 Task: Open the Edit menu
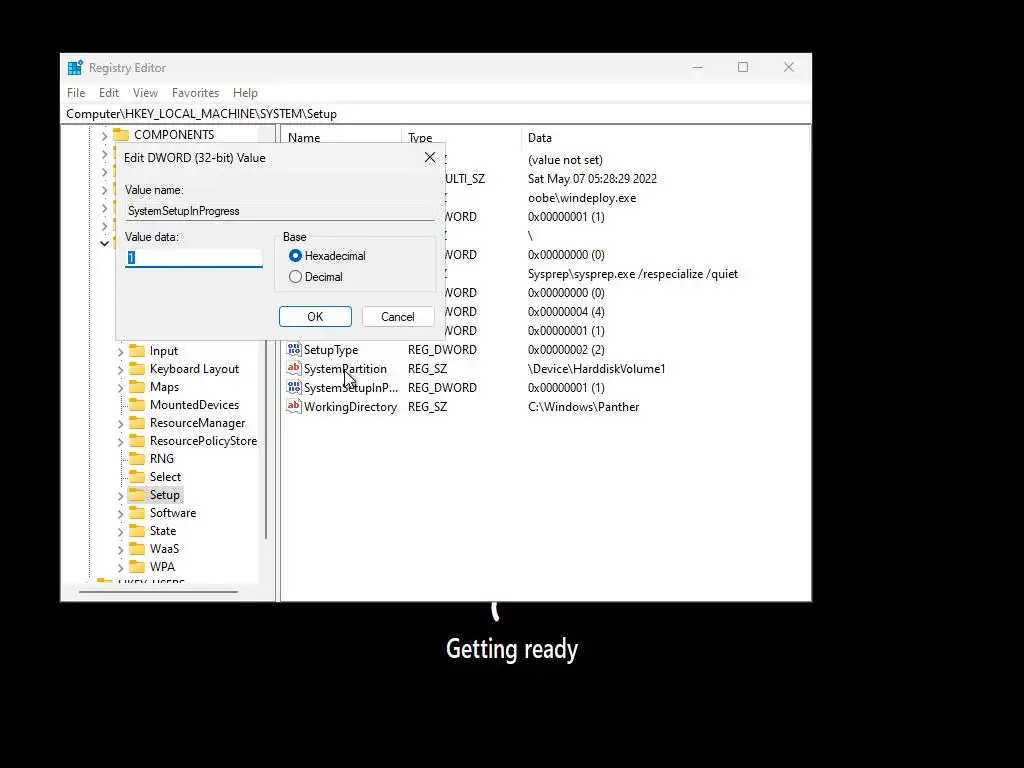(x=108, y=93)
